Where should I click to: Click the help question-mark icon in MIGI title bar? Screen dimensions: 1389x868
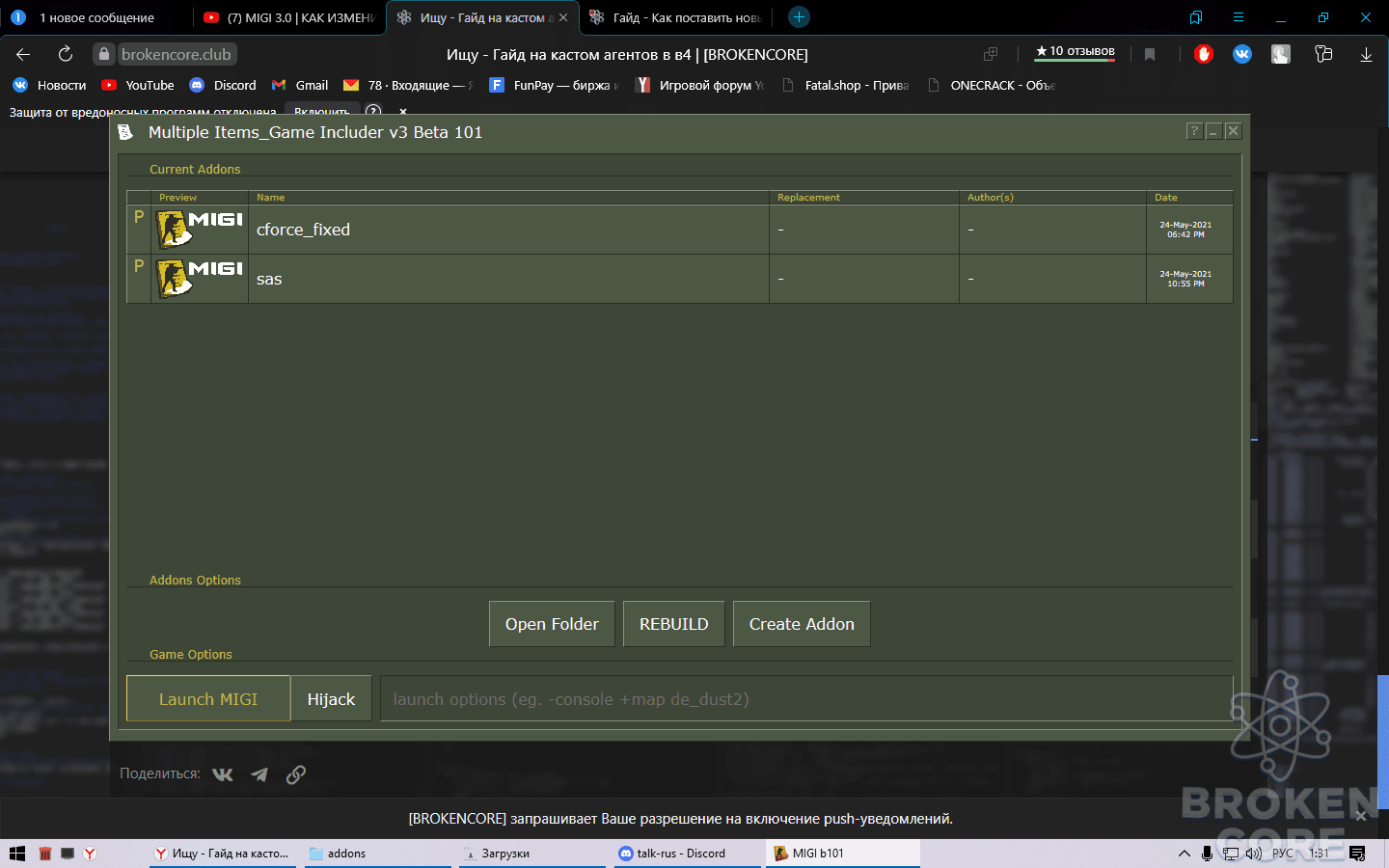tap(1194, 131)
